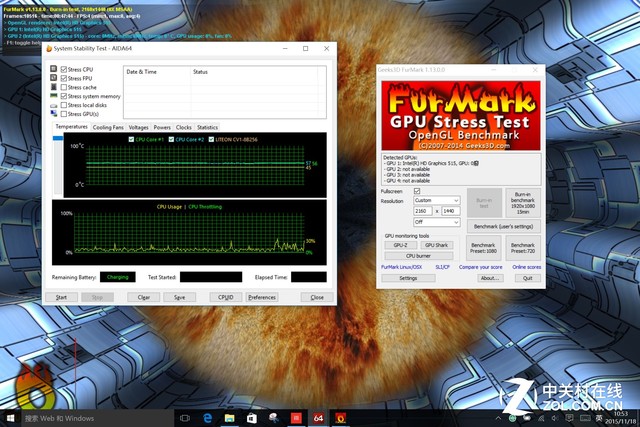Toggle CPU Core #1 graph legend checkbox
Viewport: 640px width, 427px height.
point(132,139)
